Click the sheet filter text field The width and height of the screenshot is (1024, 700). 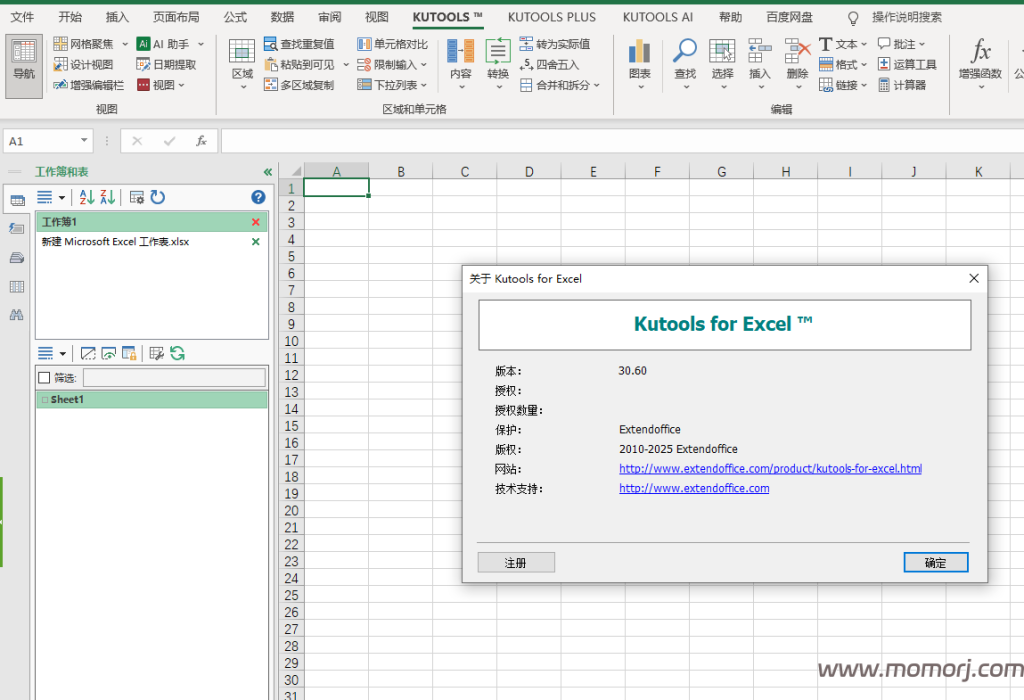(174, 378)
